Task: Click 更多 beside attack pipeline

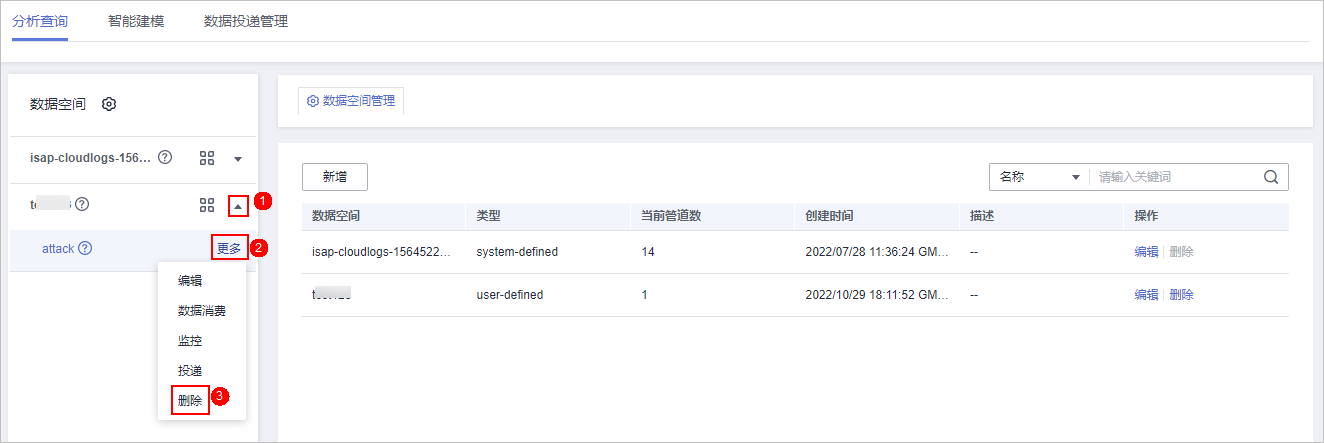Action: (229, 248)
